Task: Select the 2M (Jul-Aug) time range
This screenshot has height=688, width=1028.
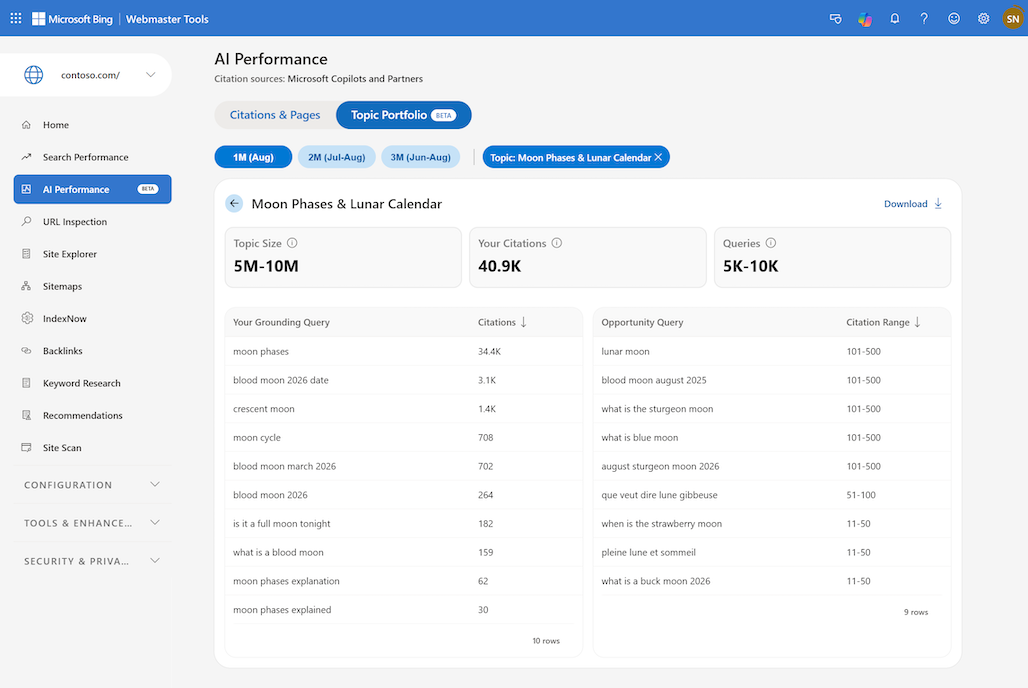Action: 336,157
